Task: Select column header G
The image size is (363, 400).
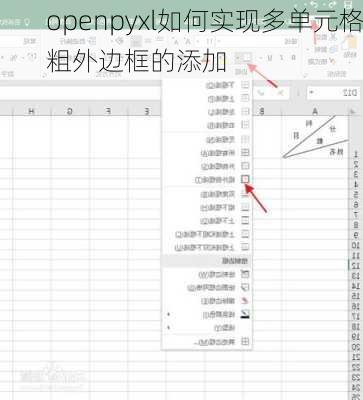Action: [x=70, y=111]
